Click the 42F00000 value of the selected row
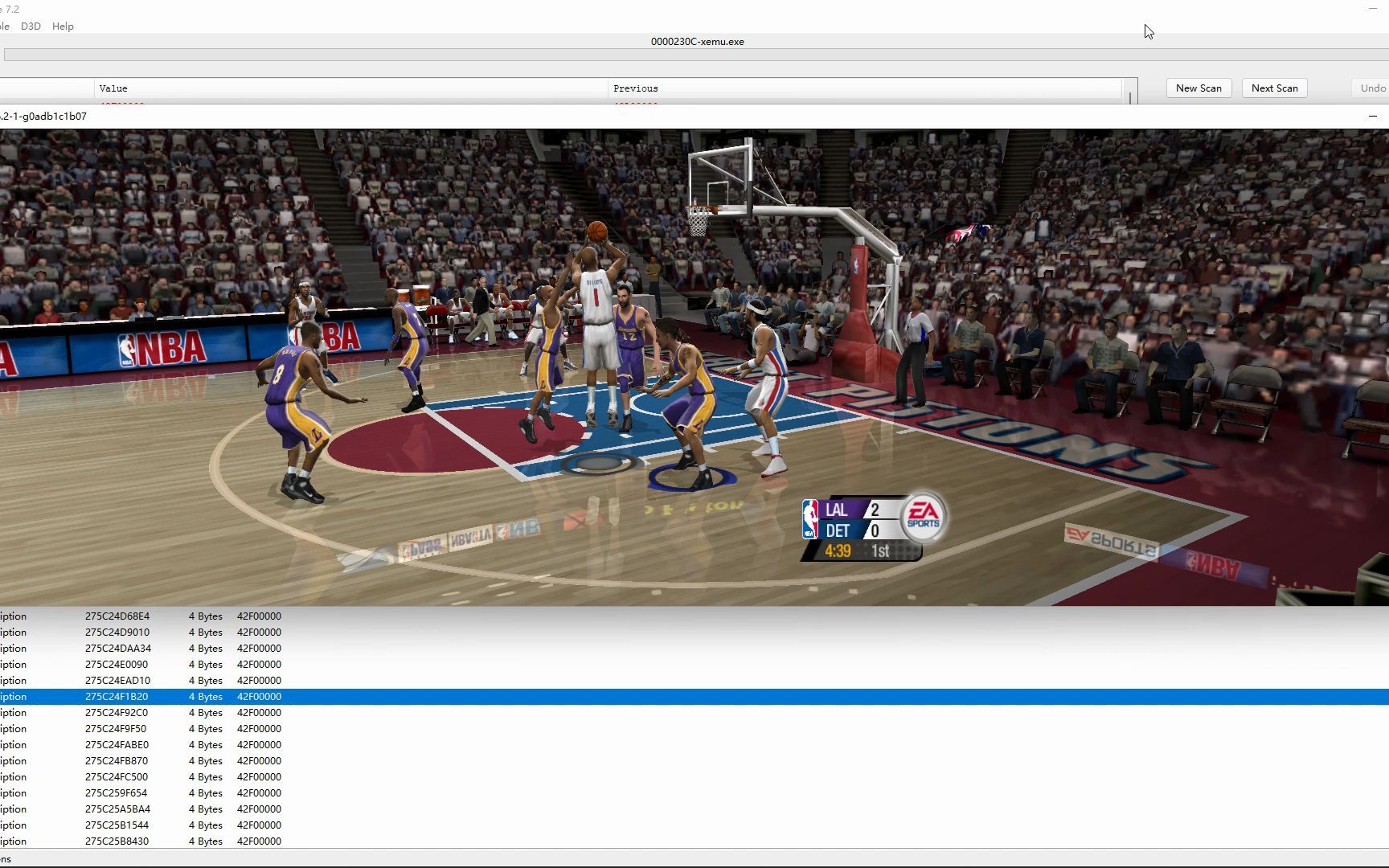Screen dimensions: 1389x868 (258, 696)
